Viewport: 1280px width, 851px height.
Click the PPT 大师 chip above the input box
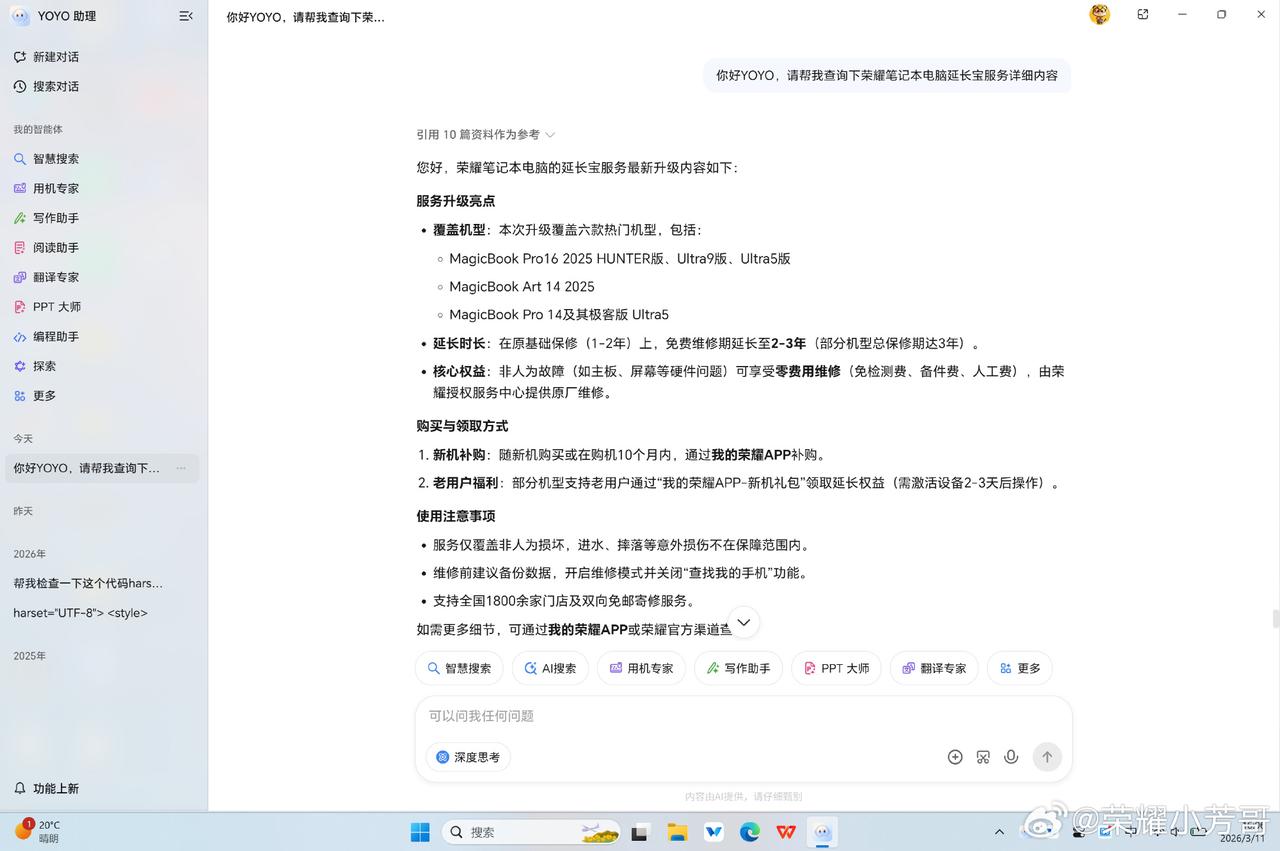tap(836, 668)
